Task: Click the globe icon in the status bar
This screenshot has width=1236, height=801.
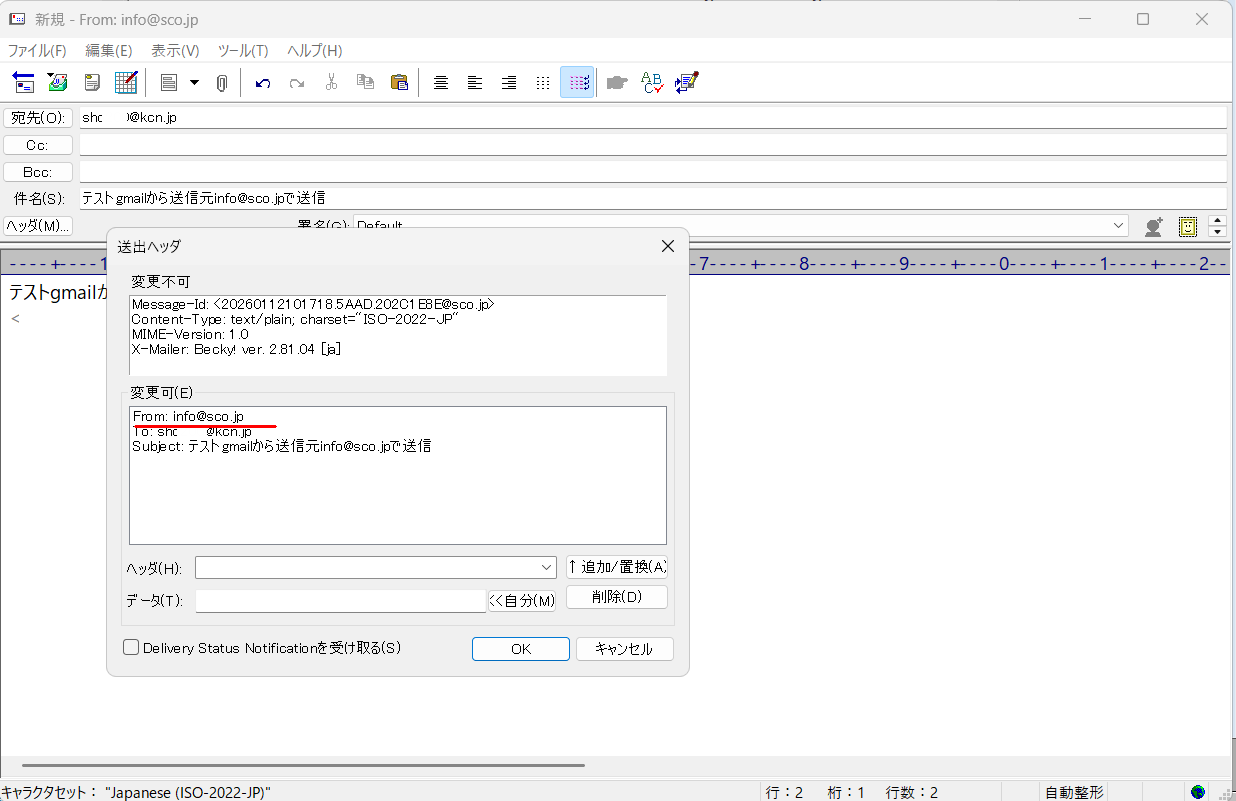Action: [x=1196, y=791]
